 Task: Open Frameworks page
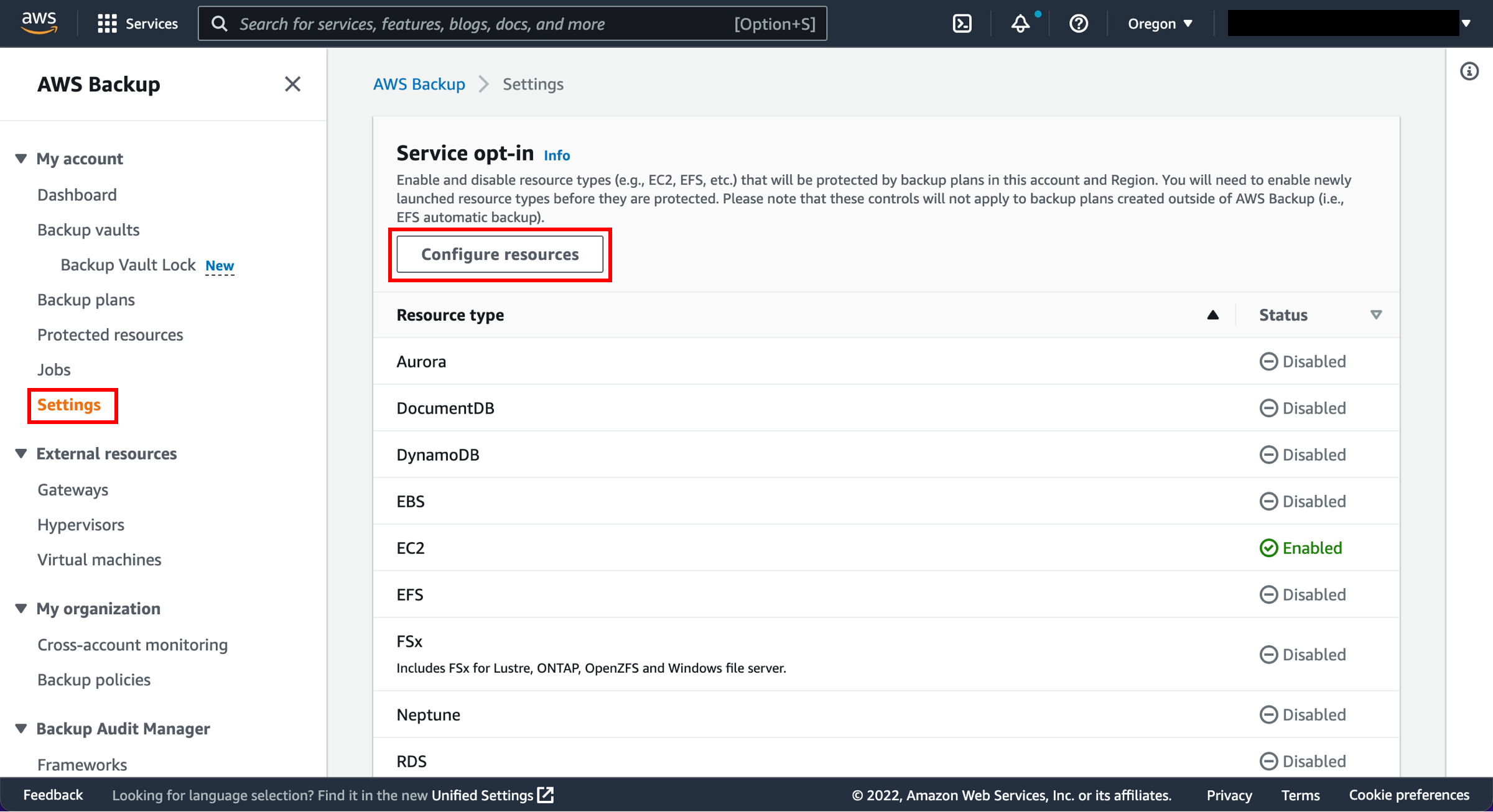tap(82, 765)
